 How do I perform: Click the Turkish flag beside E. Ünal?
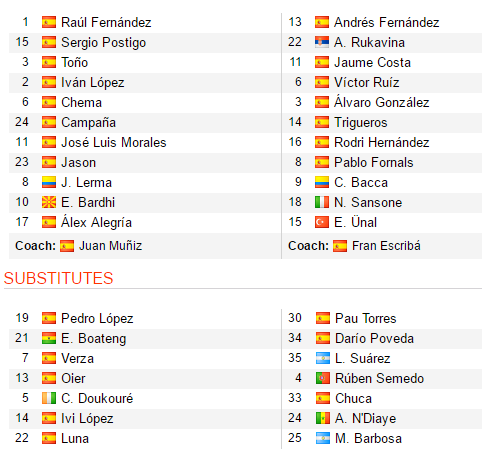coord(322,222)
